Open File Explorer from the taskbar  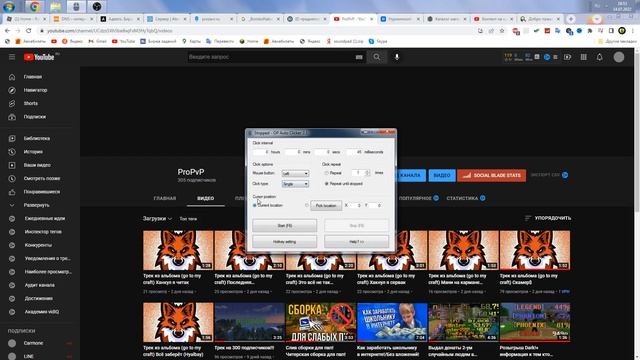click(x=56, y=7)
